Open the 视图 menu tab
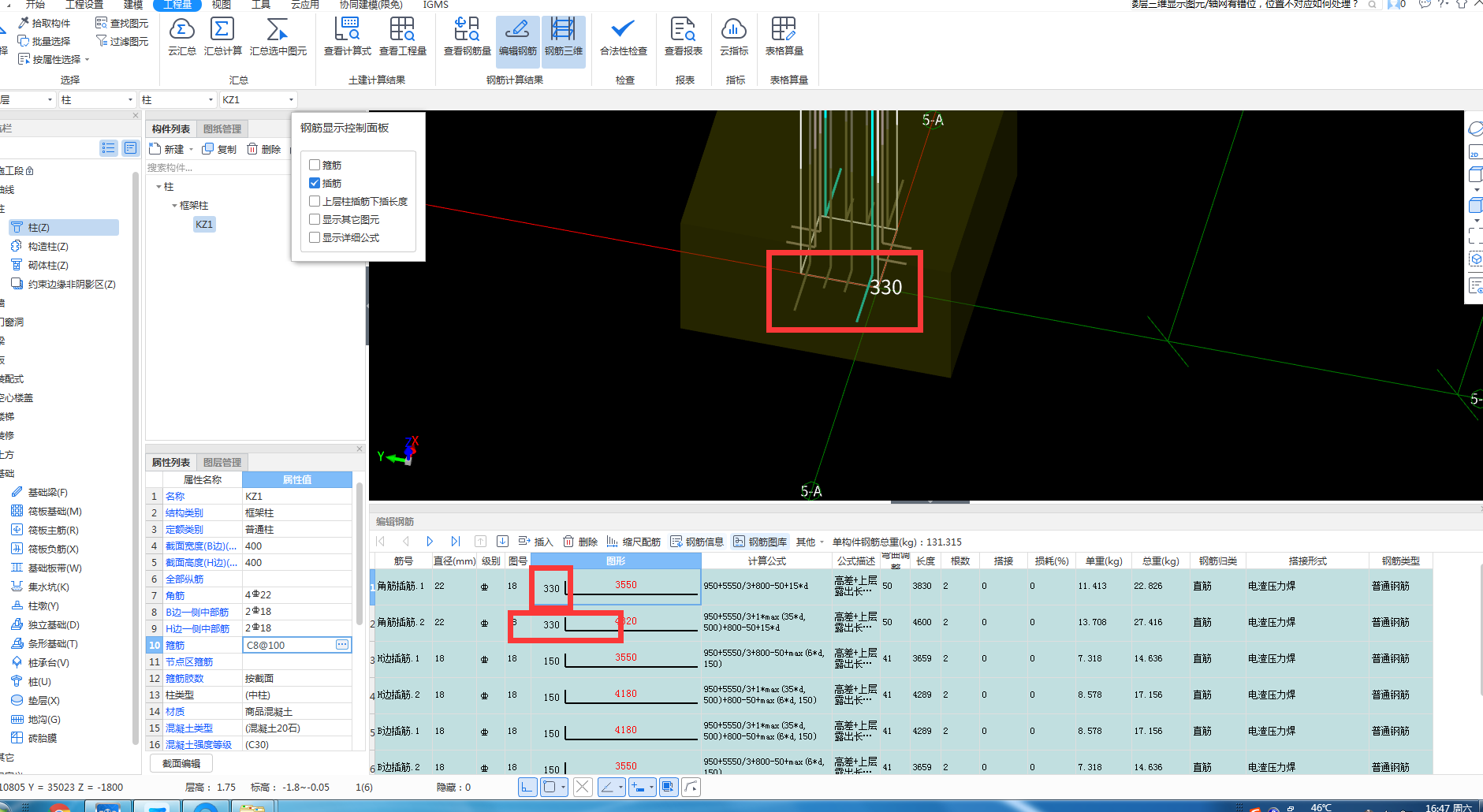The height and width of the screenshot is (812, 1483). tap(222, 5)
